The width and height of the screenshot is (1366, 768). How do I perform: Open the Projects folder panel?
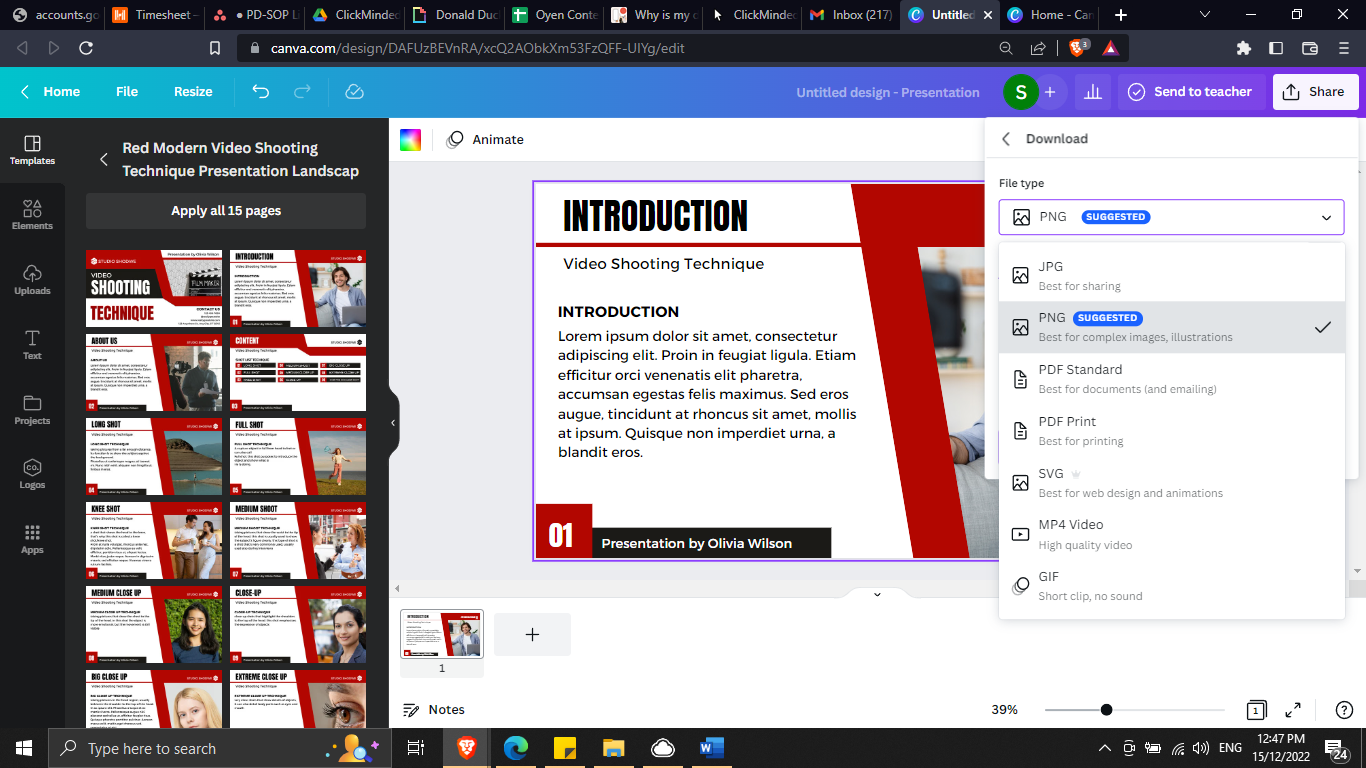pos(32,409)
